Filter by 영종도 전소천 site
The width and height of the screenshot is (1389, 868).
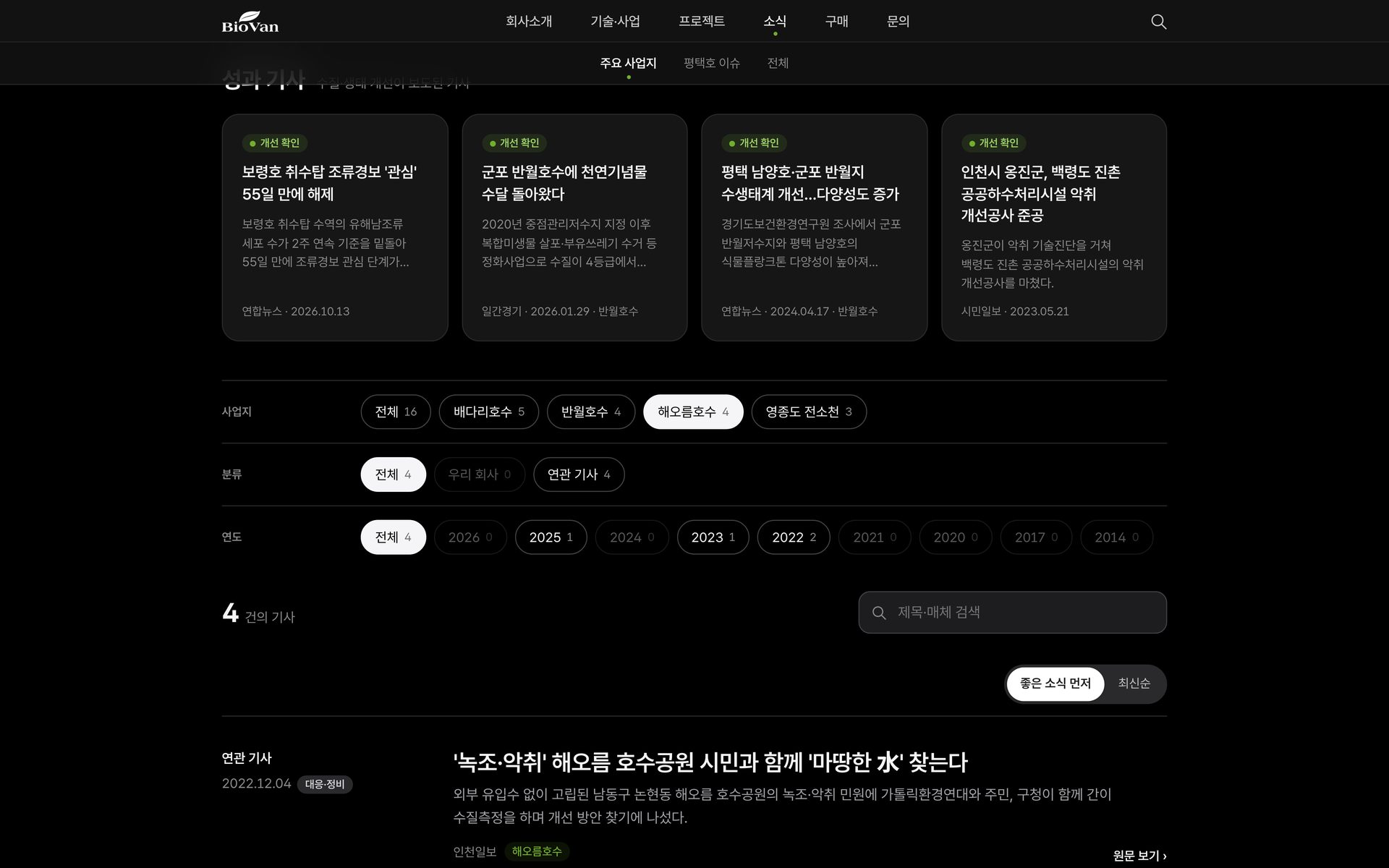click(x=809, y=412)
